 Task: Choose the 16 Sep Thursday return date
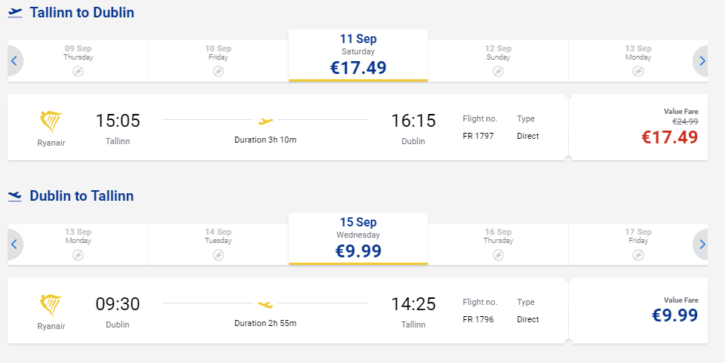pos(498,244)
